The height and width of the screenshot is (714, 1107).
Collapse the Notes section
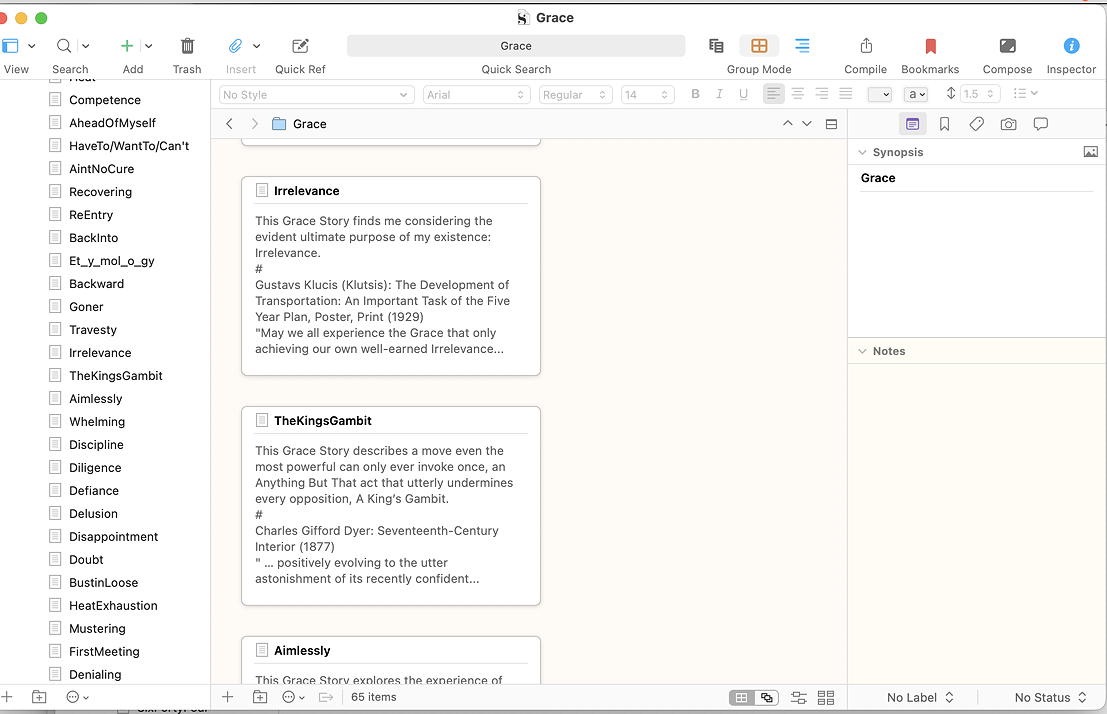point(862,351)
